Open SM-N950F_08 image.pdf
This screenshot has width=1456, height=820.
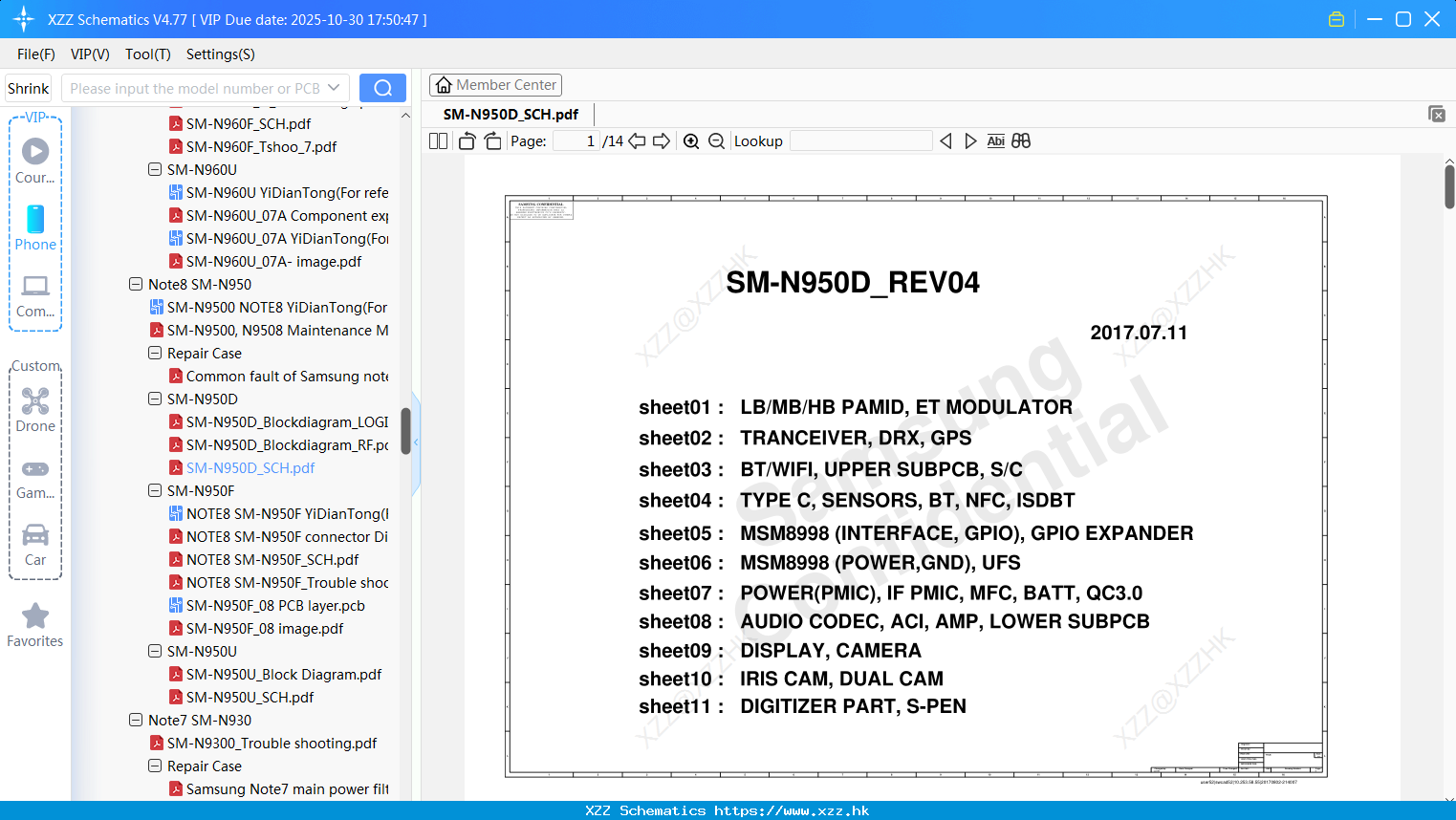265,628
